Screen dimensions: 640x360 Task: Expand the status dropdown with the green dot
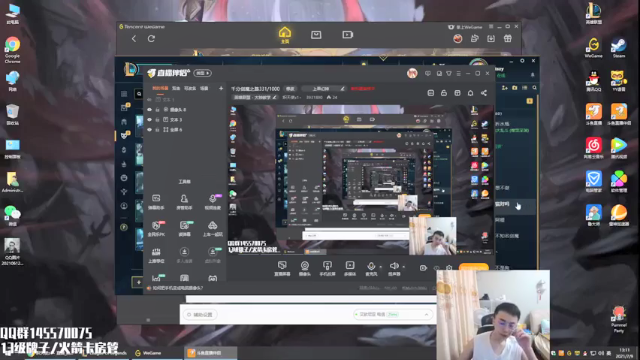[x=392, y=315]
